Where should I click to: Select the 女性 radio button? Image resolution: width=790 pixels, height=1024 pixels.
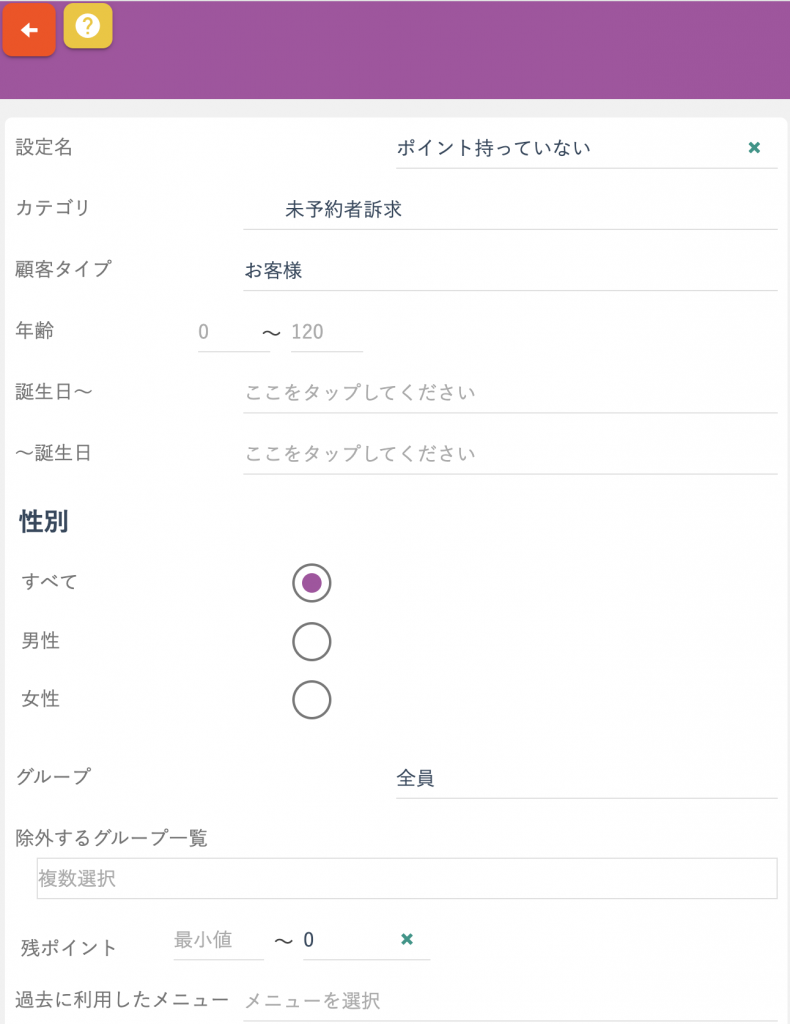(311, 699)
